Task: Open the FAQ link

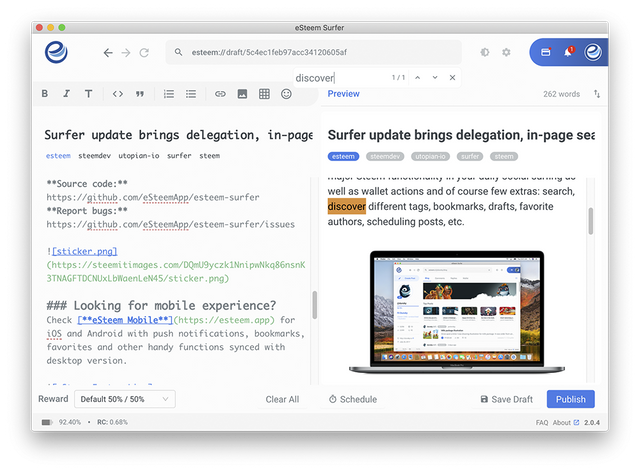Action: coord(542,422)
